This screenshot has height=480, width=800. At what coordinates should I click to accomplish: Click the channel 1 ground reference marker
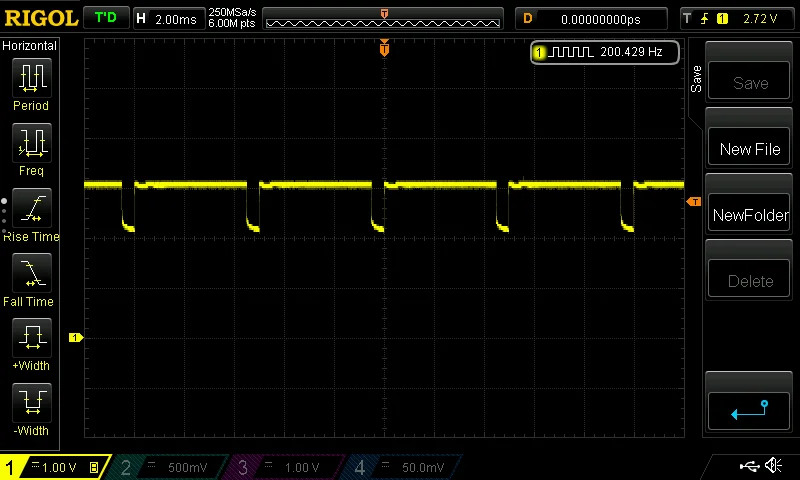pyautogui.click(x=76, y=337)
